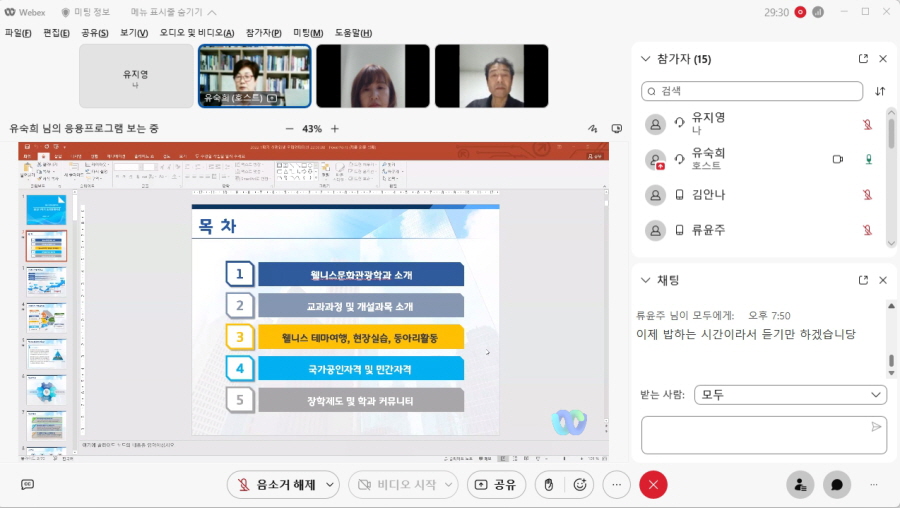Toggle 김안나 muted microphone icon

[867, 195]
